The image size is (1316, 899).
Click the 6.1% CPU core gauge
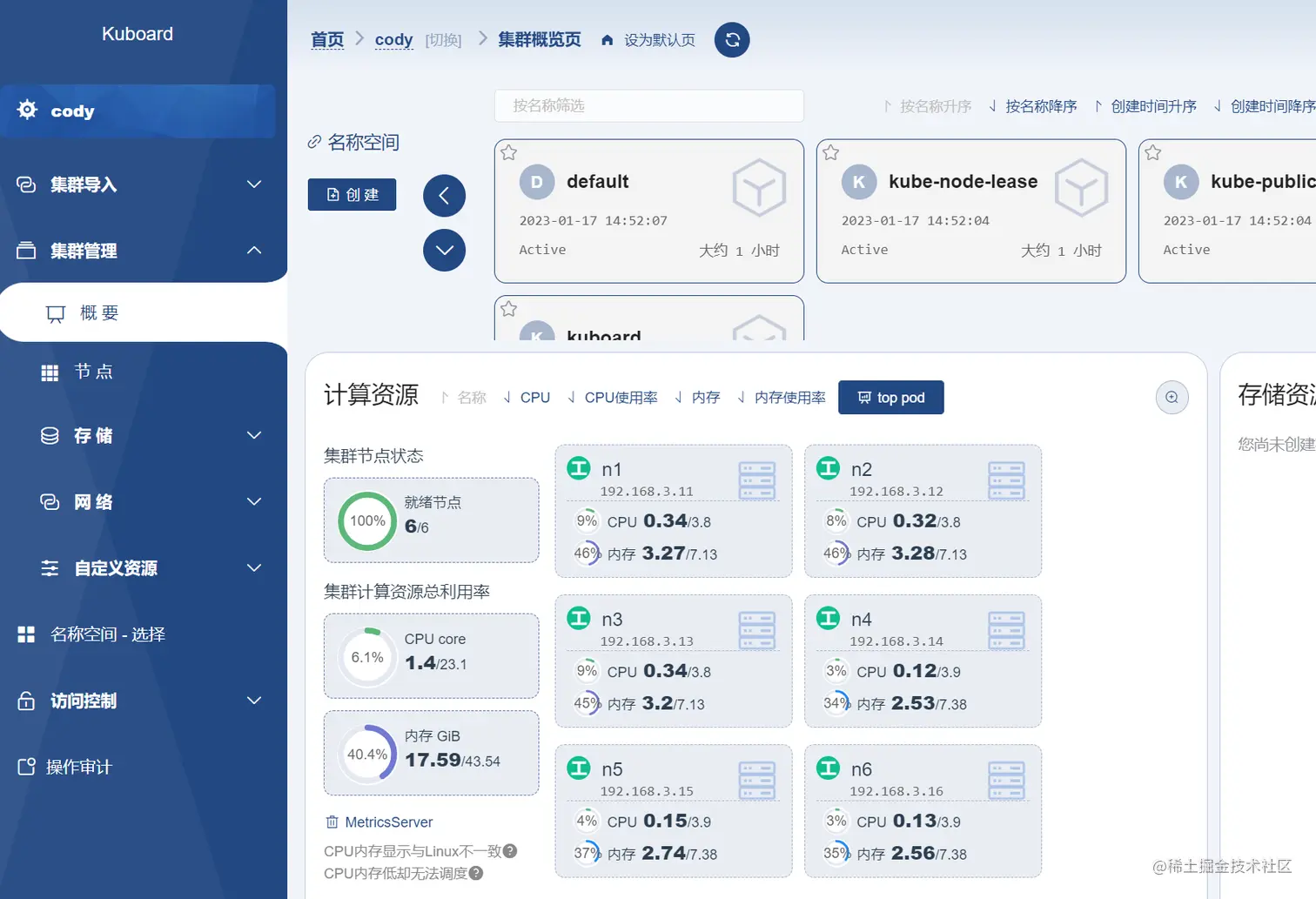pyautogui.click(x=367, y=657)
